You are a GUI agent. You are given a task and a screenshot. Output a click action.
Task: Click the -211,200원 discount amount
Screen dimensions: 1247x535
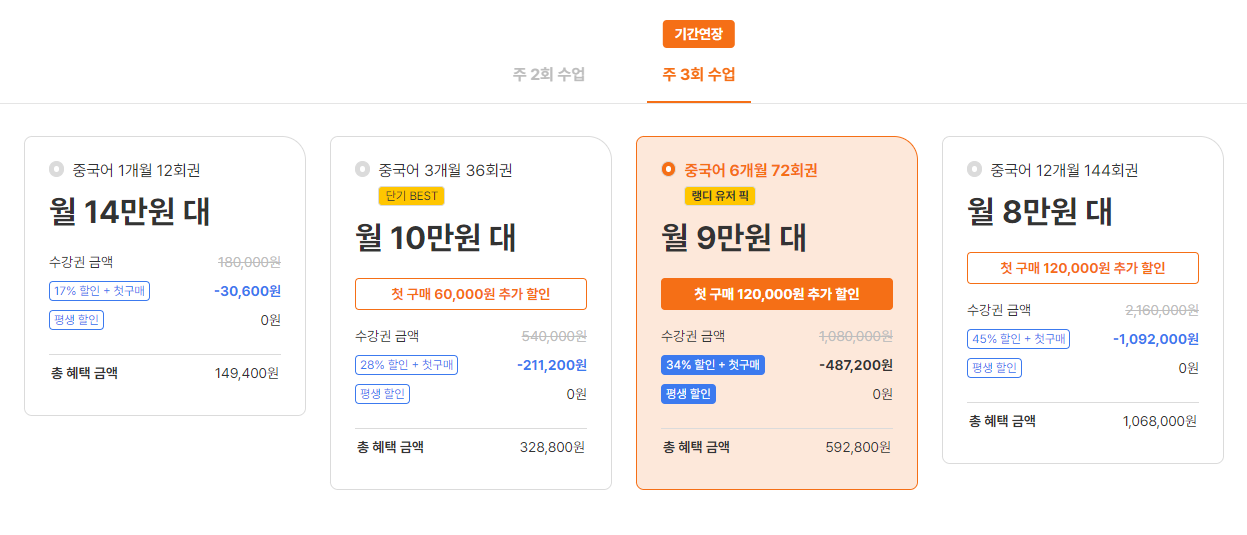[x=551, y=365]
